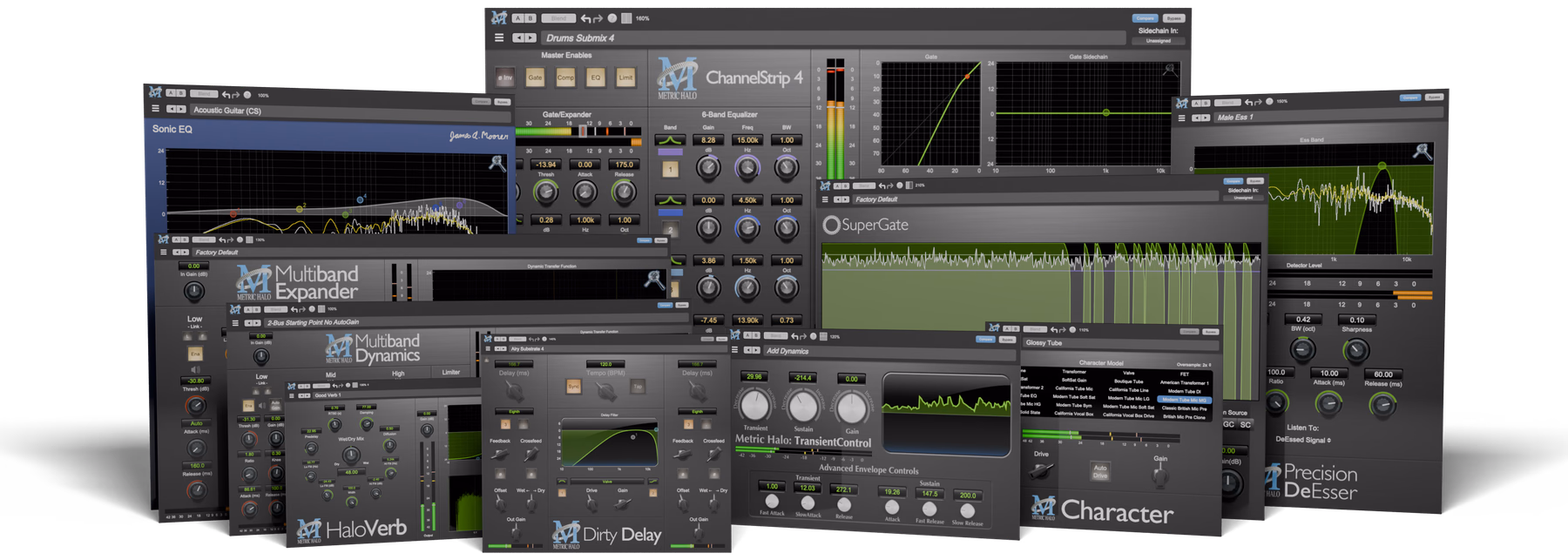Toggle the phase Inv button in ChannelStrip
Viewport: 1568px width, 560px height.
(x=505, y=78)
